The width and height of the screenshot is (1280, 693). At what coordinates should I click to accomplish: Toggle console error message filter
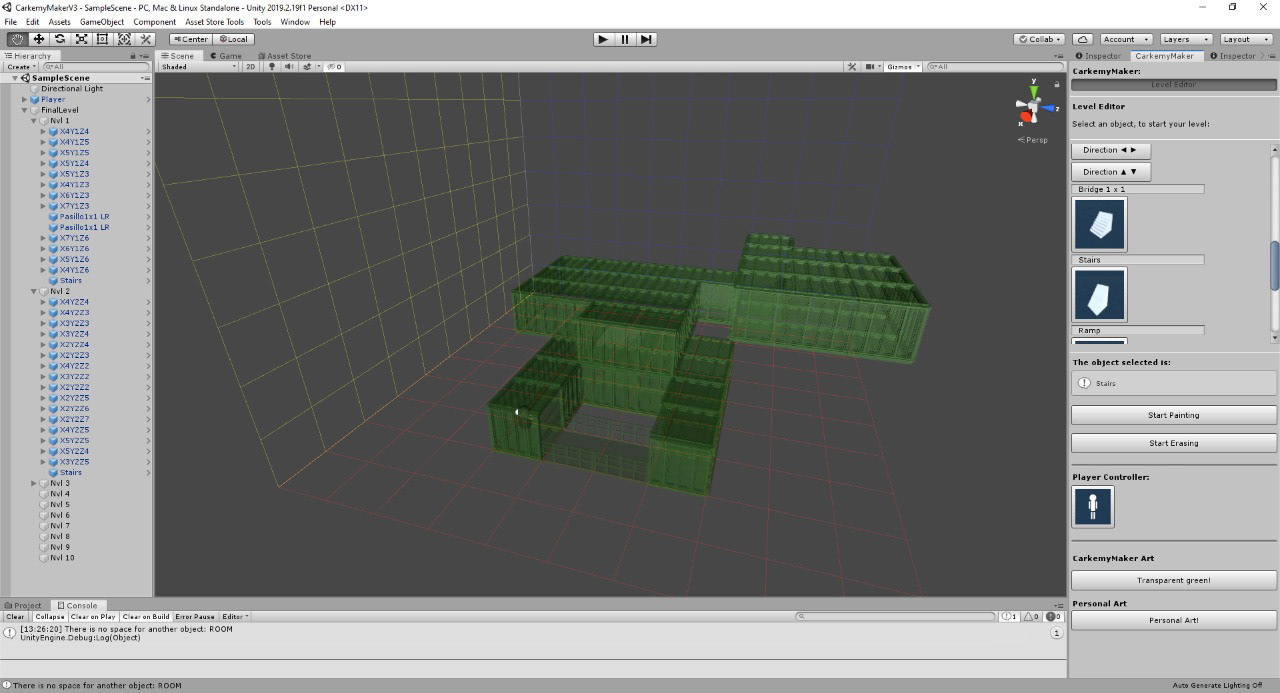tap(1054, 617)
